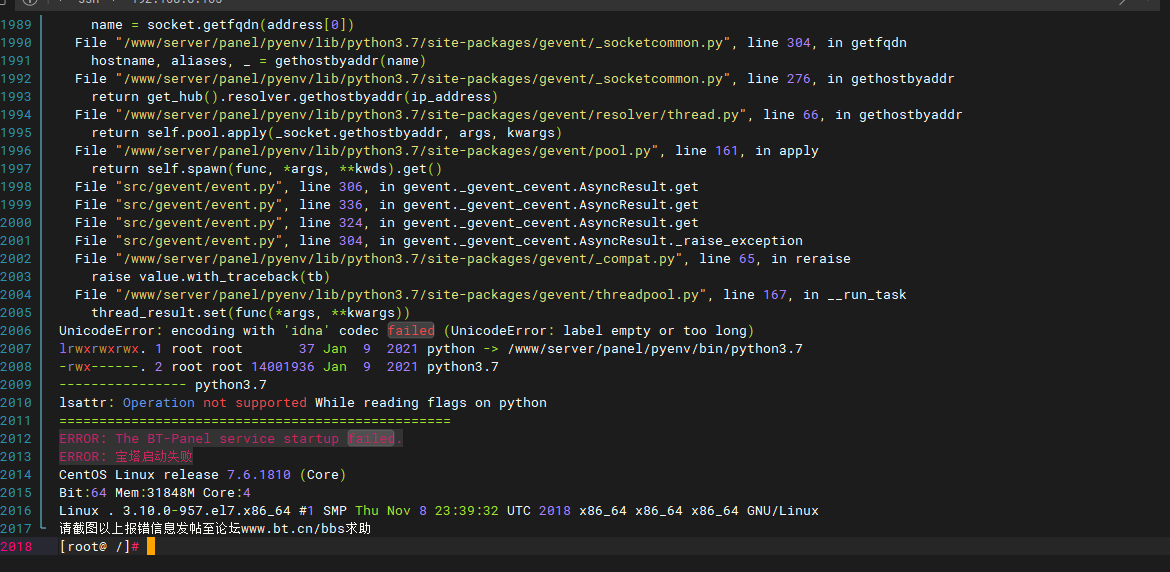Click "line 167, in __run_task" text
Screen dimensions: 1170x572
815,295
